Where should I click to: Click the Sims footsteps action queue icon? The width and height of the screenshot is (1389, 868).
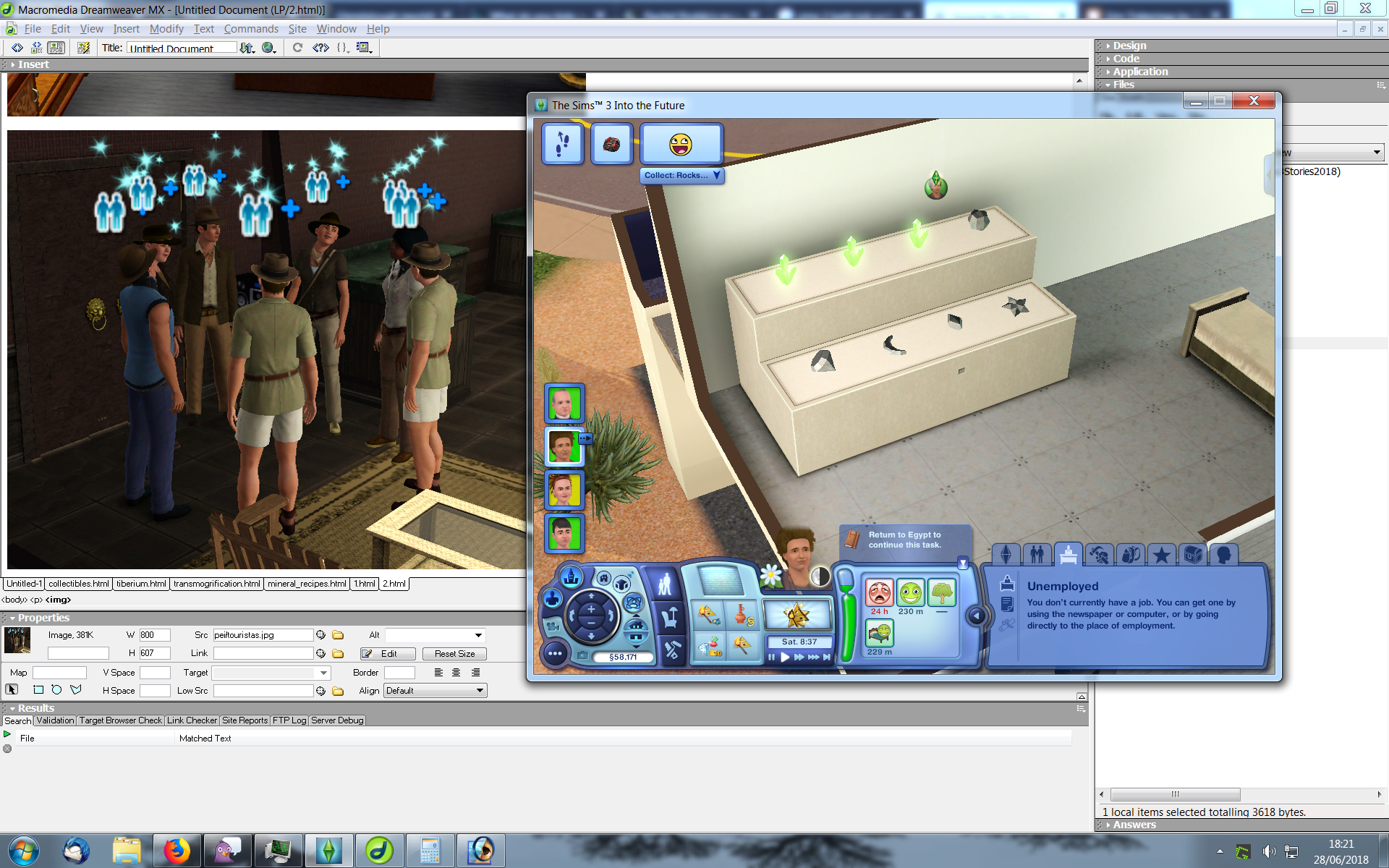point(563,144)
